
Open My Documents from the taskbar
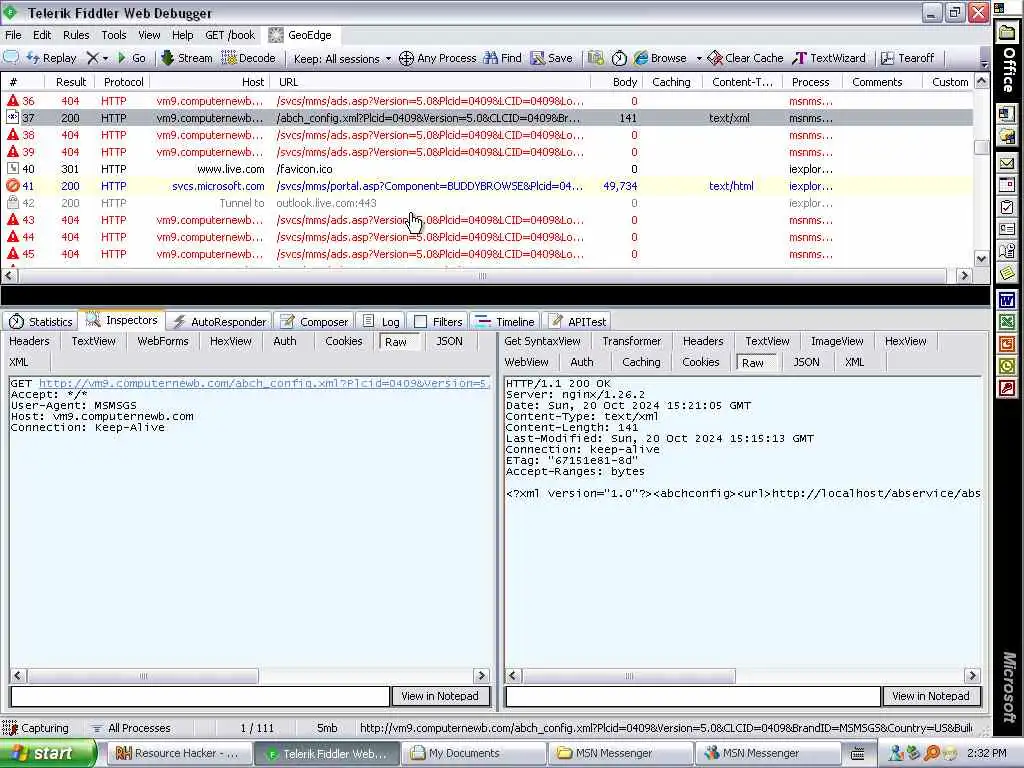coord(472,754)
